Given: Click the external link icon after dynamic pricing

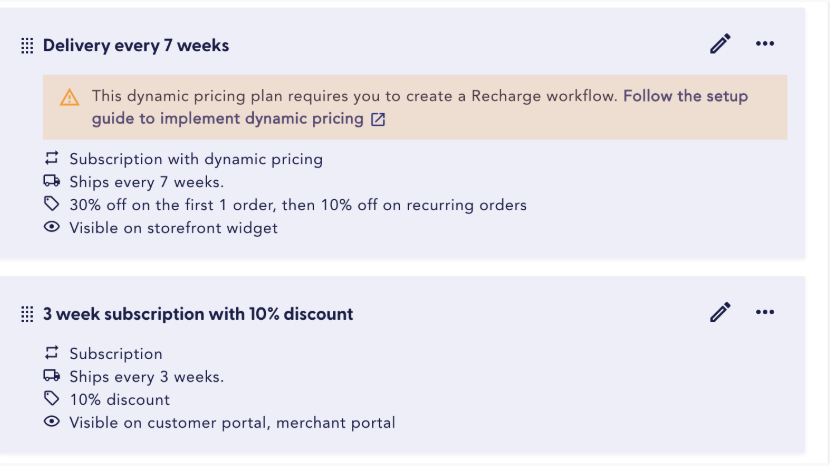Looking at the screenshot, I should [378, 119].
